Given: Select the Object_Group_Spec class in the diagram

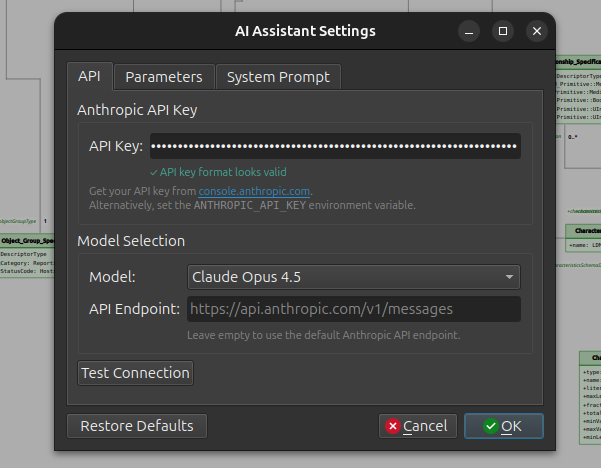Looking at the screenshot, I should click(27, 241).
